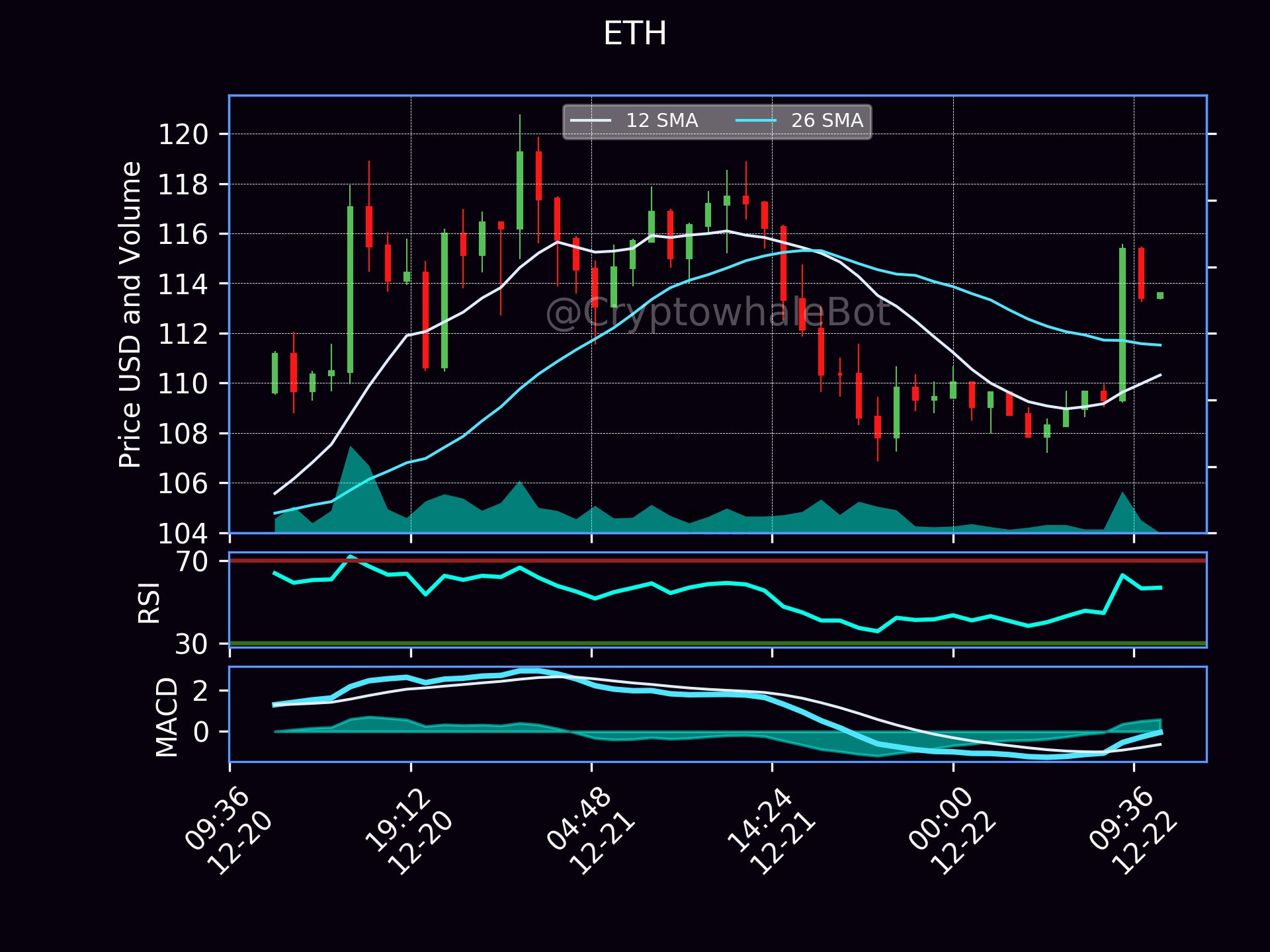Click the green RSI oversold line at 30

pos(718,643)
